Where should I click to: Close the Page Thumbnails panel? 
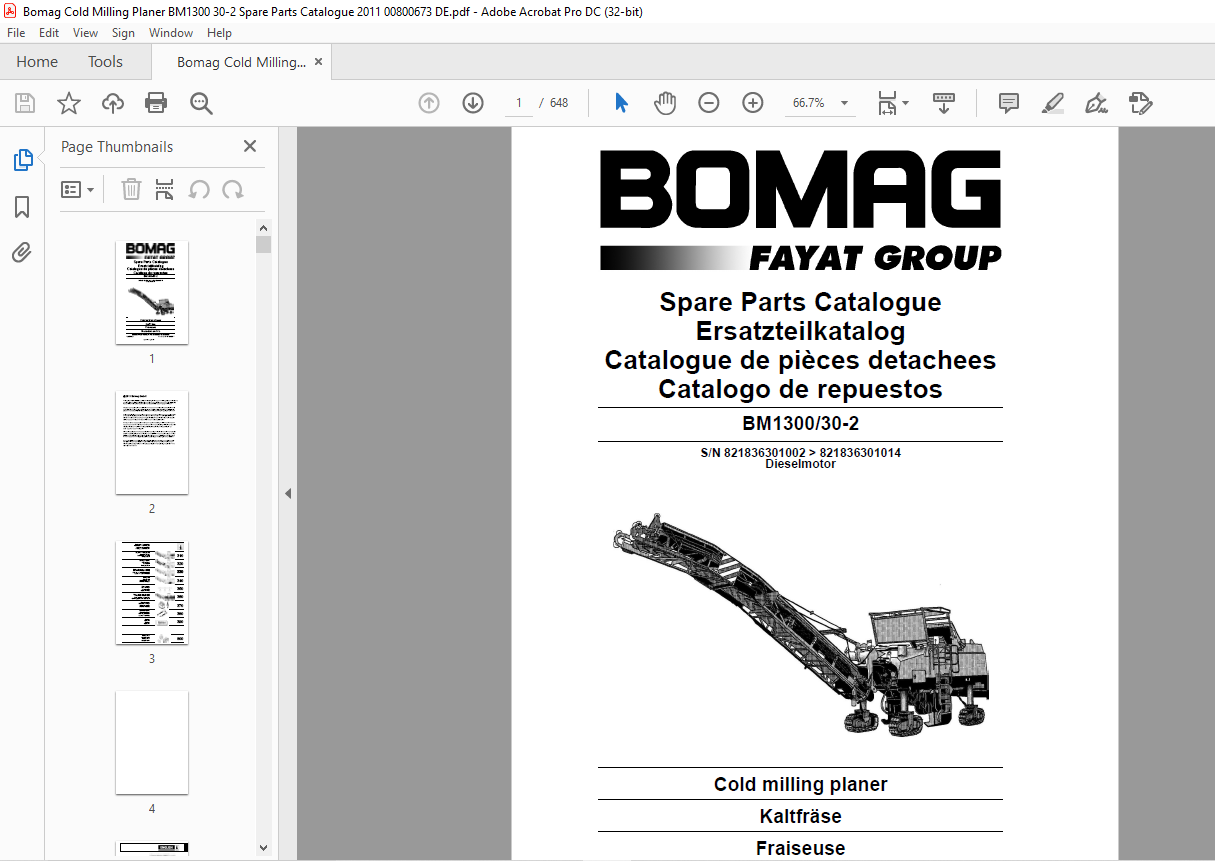tap(250, 146)
